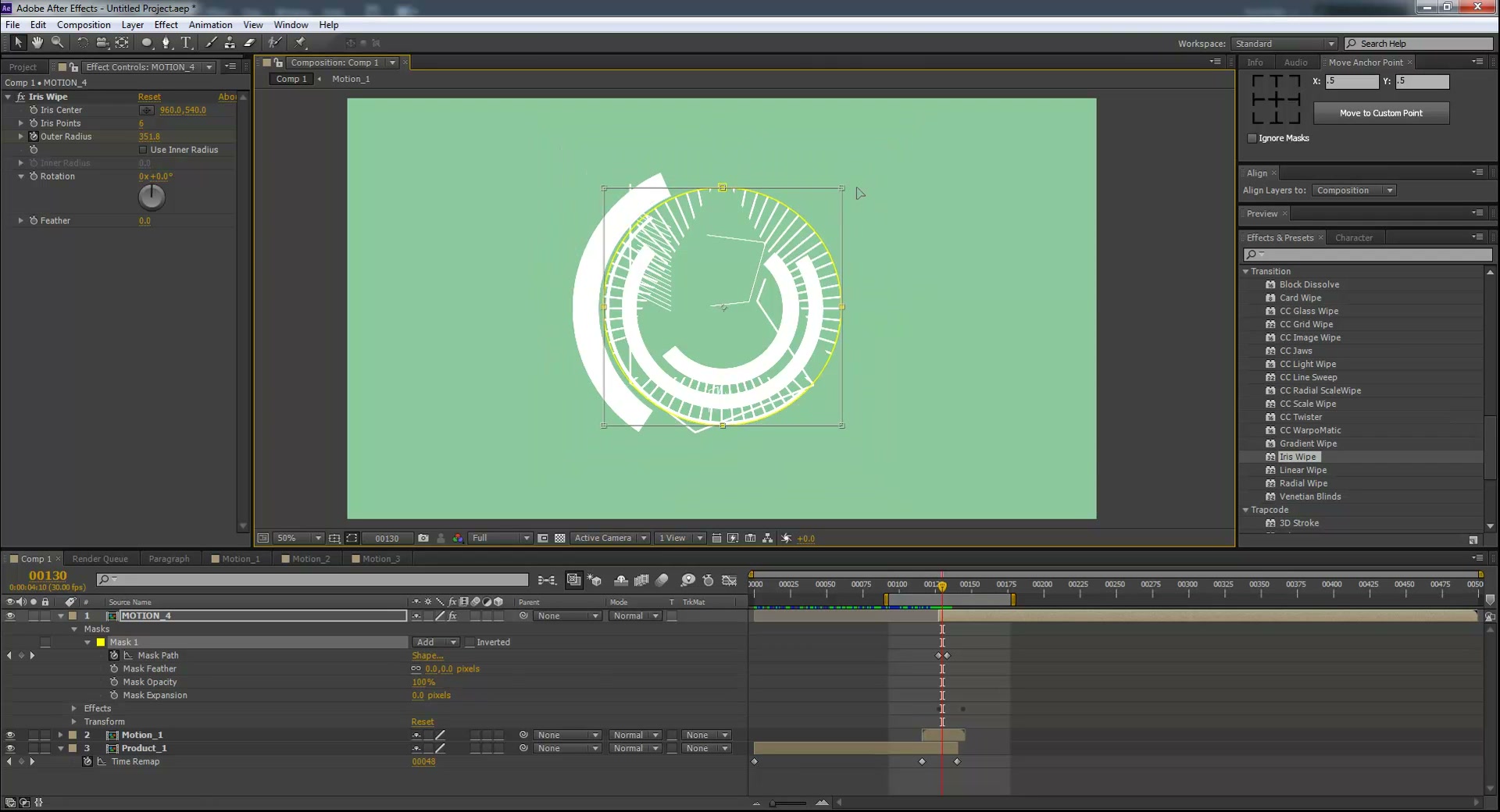
Task: Open the Effect menu
Action: coord(166,25)
